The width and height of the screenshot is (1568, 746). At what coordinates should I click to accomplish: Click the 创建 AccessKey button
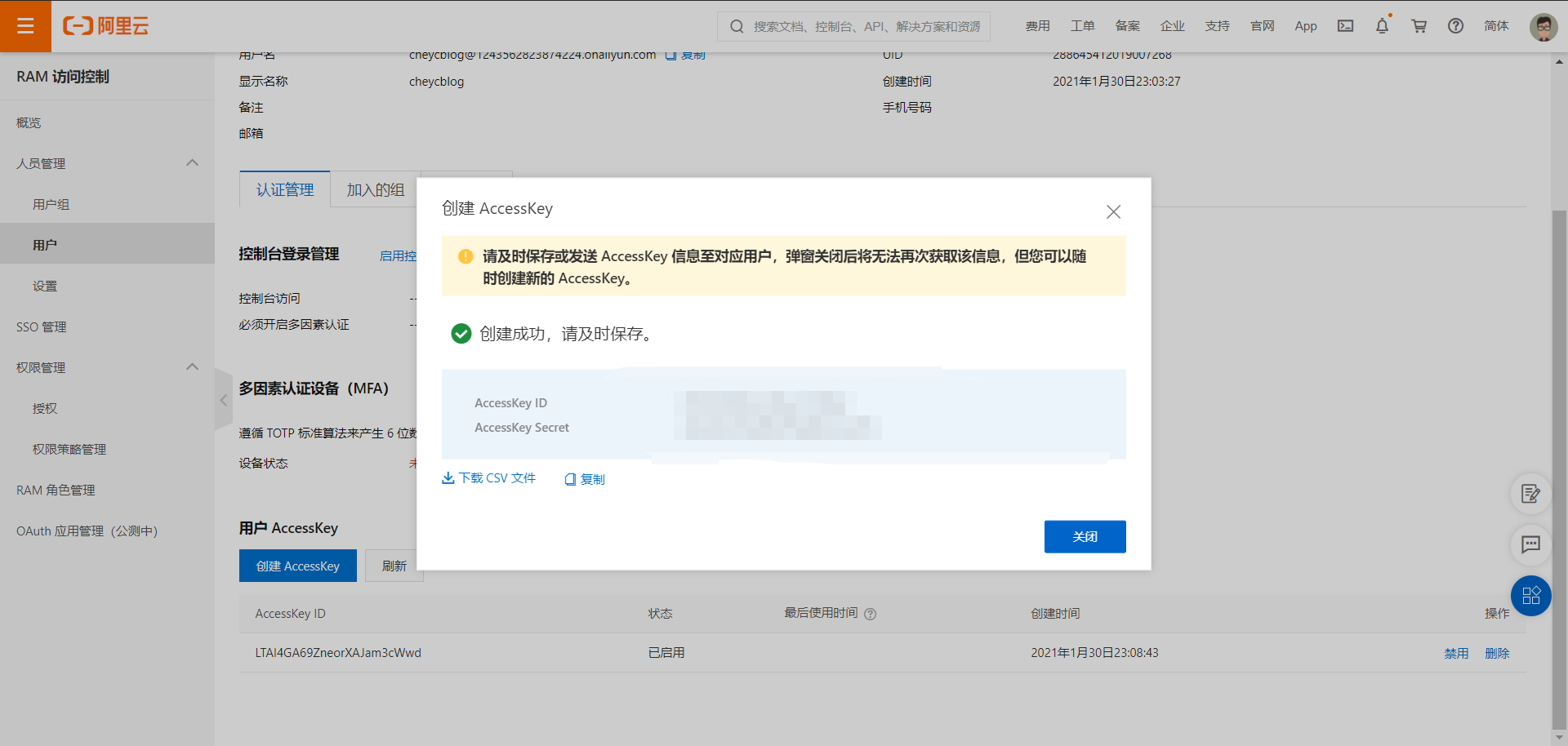[298, 566]
